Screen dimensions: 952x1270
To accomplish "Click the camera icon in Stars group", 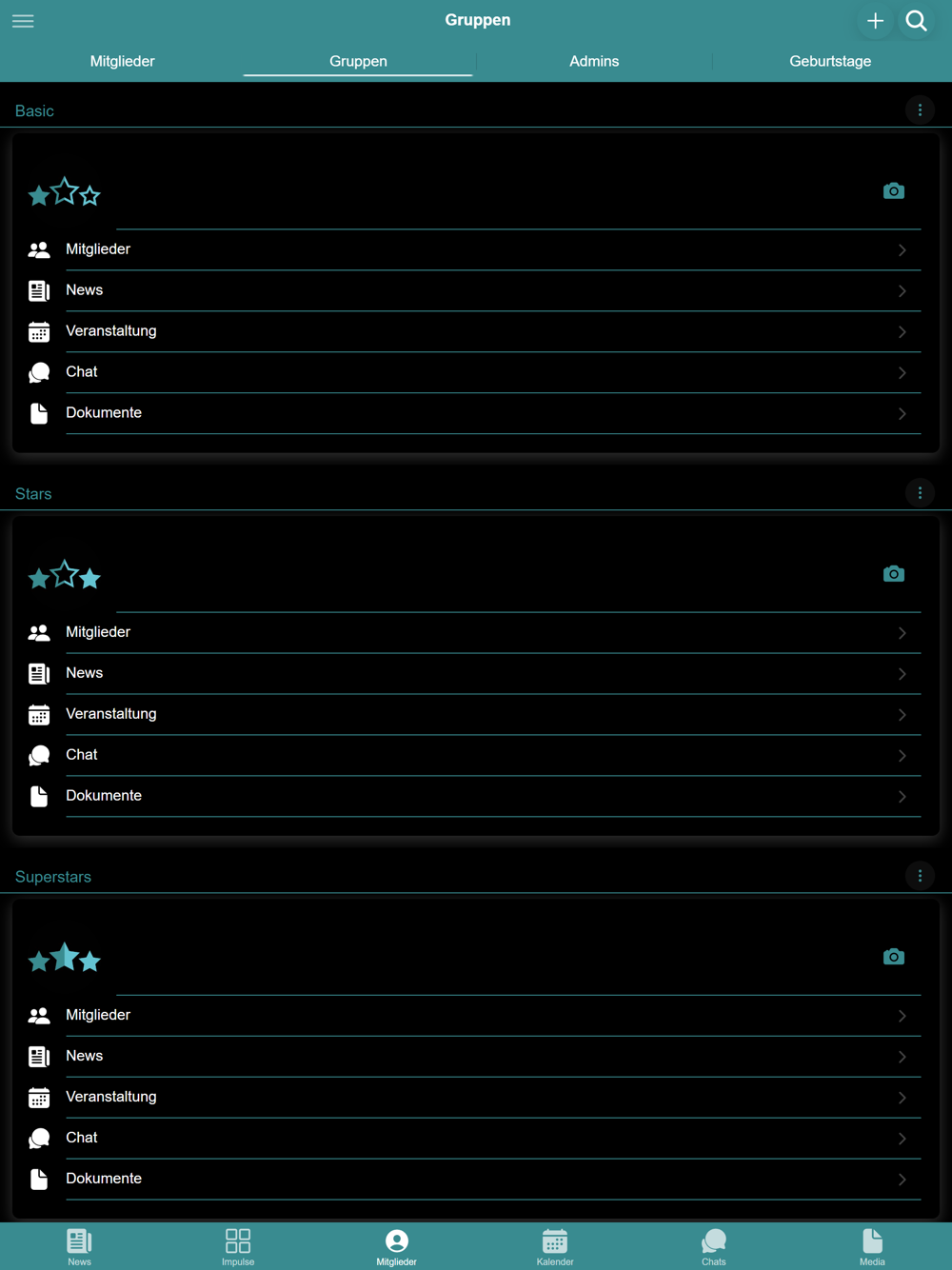I will (893, 574).
